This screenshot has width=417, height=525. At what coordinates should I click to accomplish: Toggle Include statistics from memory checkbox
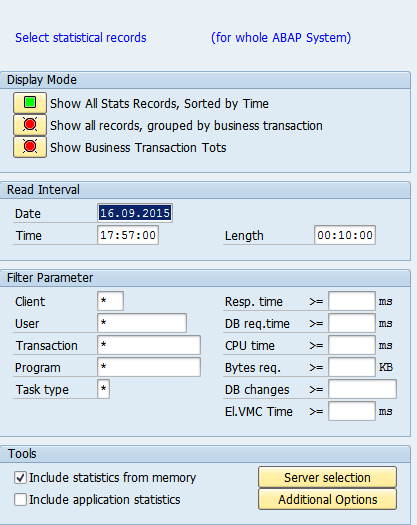[20, 477]
